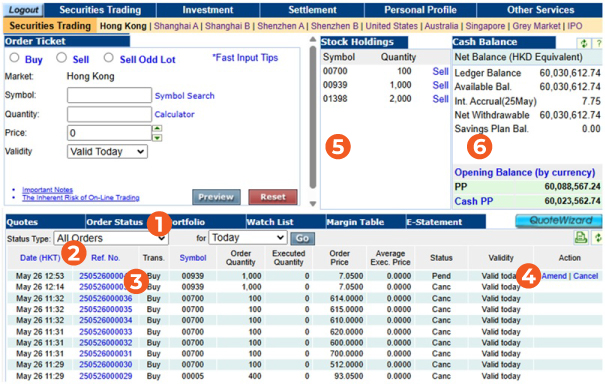Refresh the Cash Balance panel
The height and width of the screenshot is (388, 605).
584,44
